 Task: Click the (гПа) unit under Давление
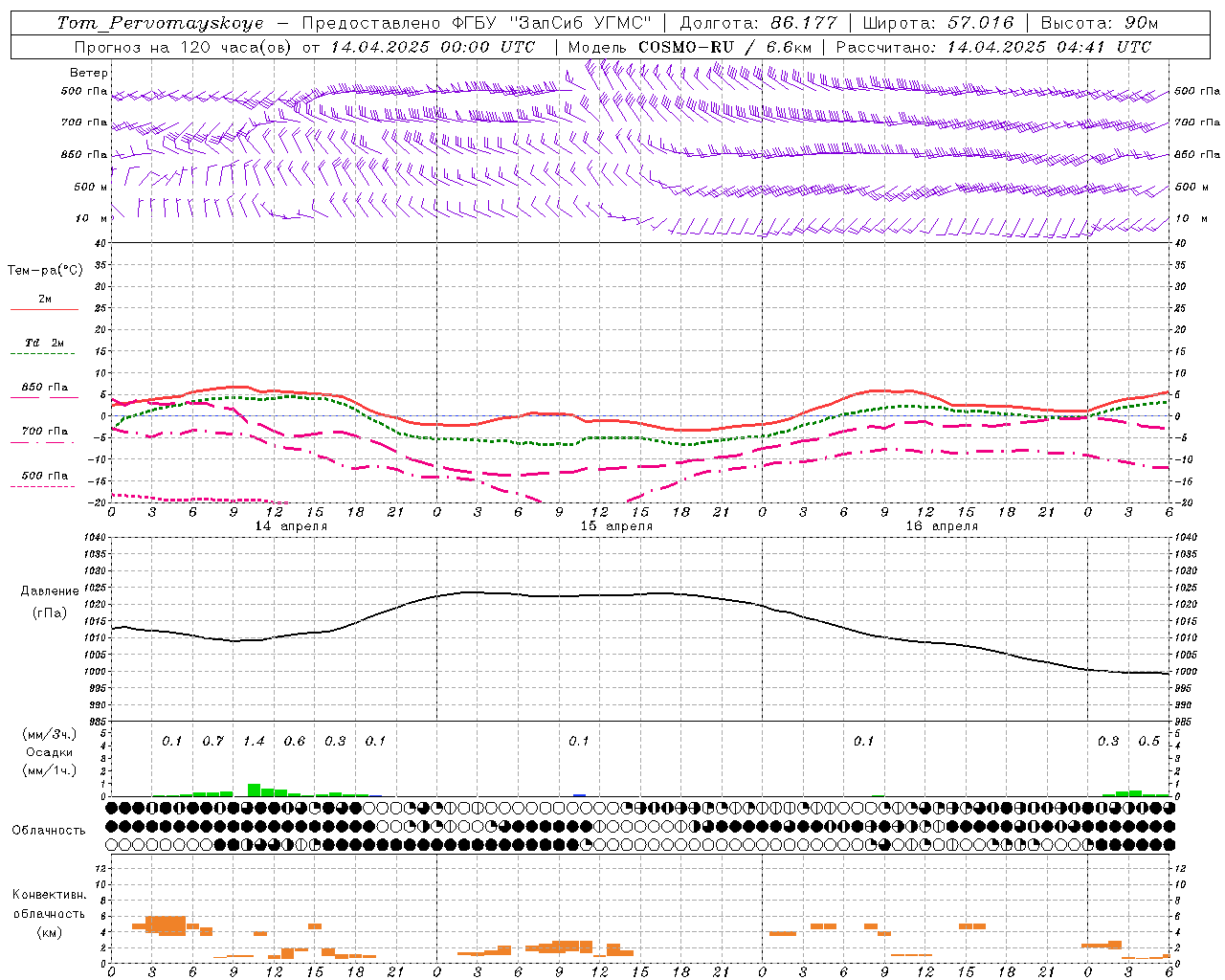[50, 613]
